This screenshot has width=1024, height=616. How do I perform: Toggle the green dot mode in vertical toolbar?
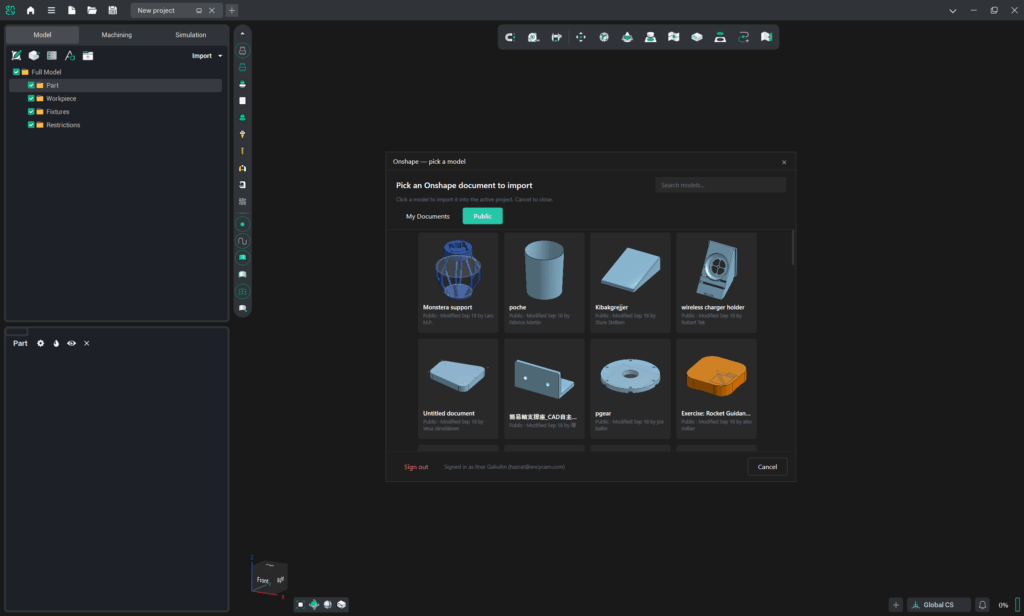pyautogui.click(x=242, y=224)
